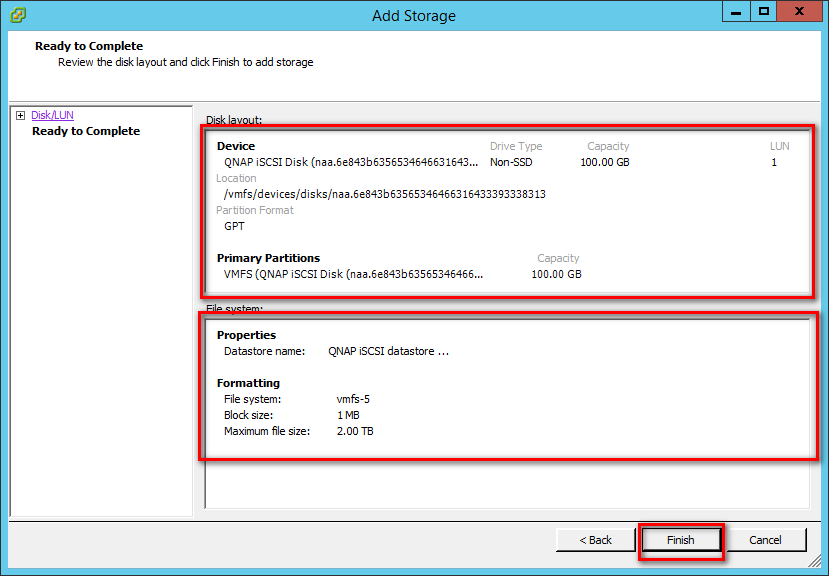Screen dimensions: 829x576
Task: Cancel the Add Storage wizard
Action: tap(765, 540)
